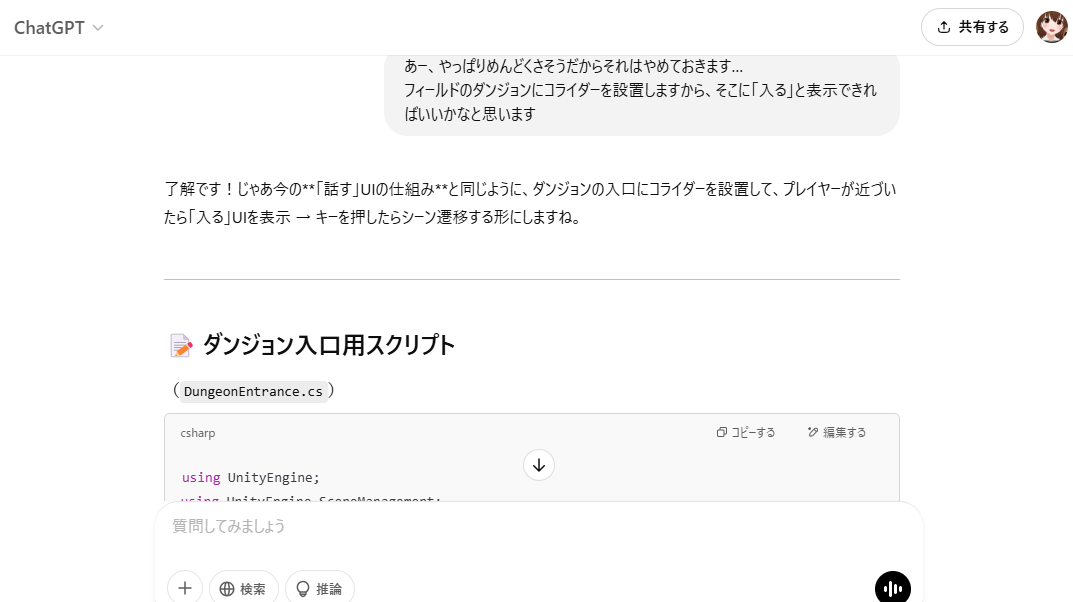The width and height of the screenshot is (1073, 602).
Task: Click the 'using UnityEngine;' code line
Action: 251,477
